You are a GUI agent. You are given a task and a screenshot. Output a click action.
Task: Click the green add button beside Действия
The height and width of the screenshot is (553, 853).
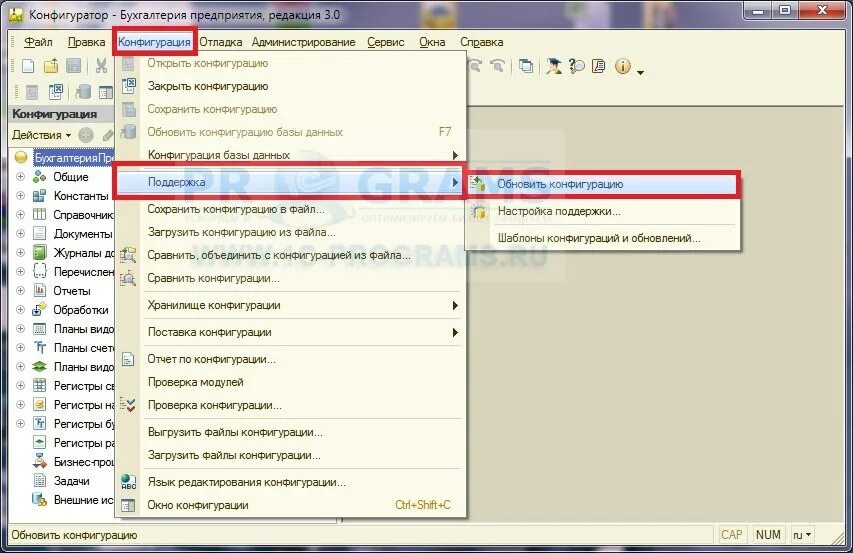point(86,135)
